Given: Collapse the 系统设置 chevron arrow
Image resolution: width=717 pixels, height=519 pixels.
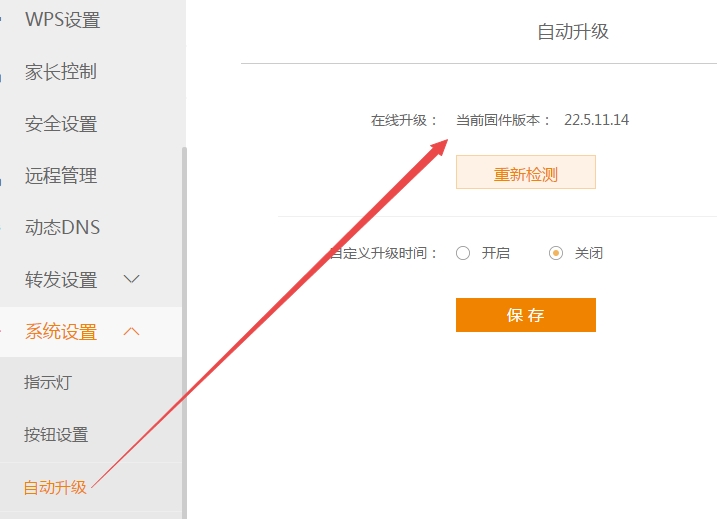Looking at the screenshot, I should click(131, 331).
